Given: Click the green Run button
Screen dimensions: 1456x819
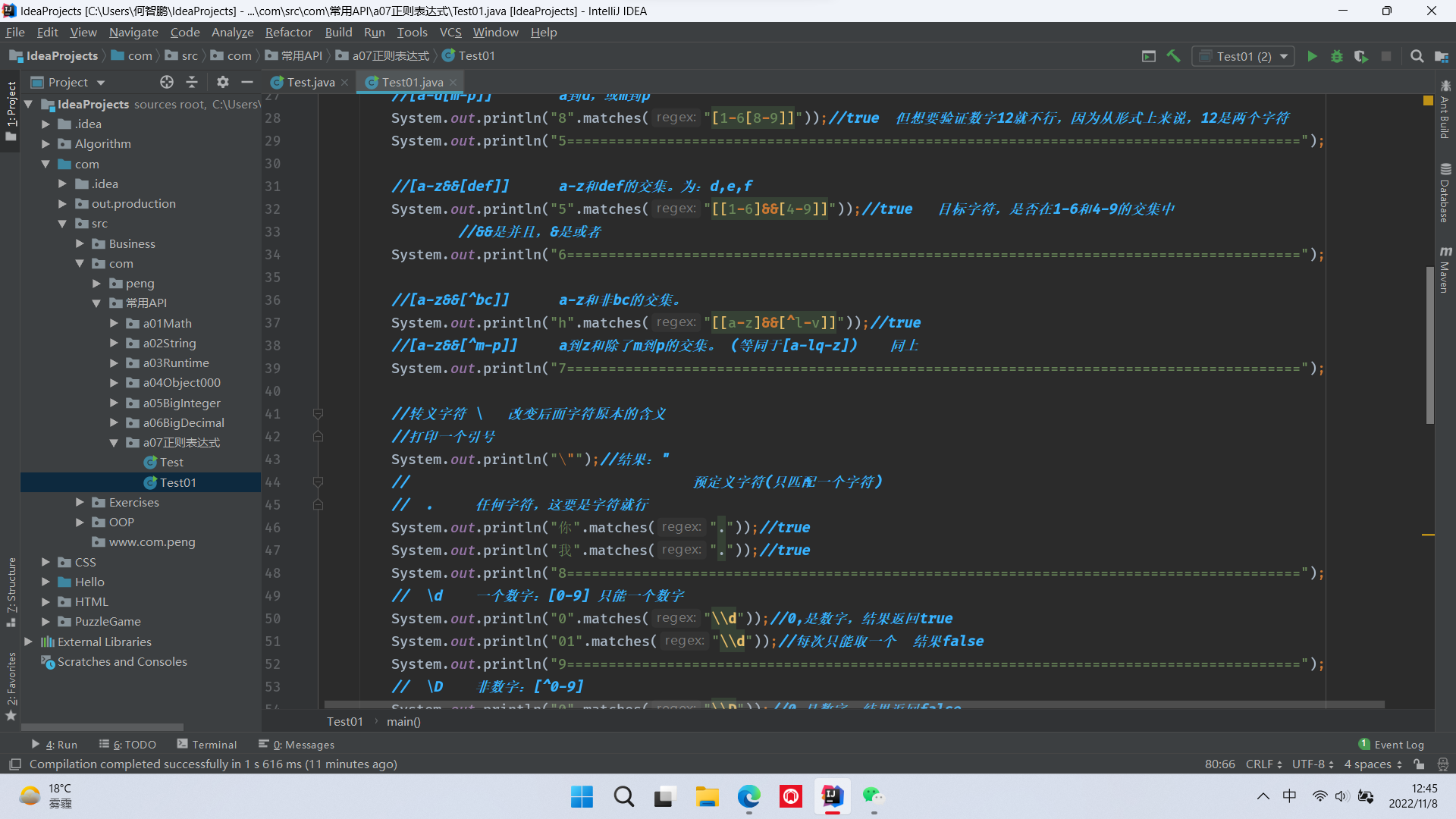Looking at the screenshot, I should click(1312, 56).
